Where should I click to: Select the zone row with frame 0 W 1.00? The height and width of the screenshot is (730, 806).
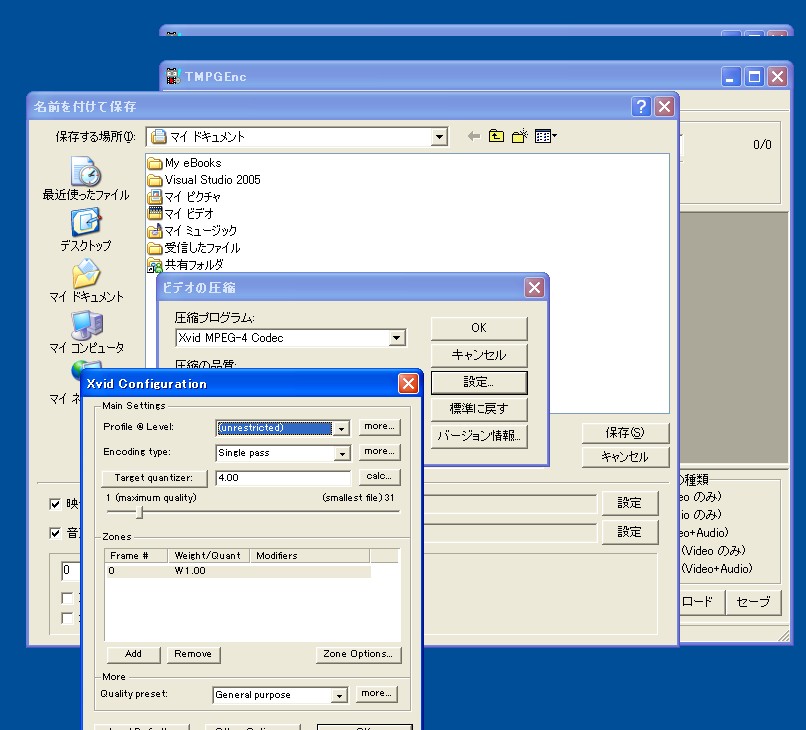pos(237,571)
